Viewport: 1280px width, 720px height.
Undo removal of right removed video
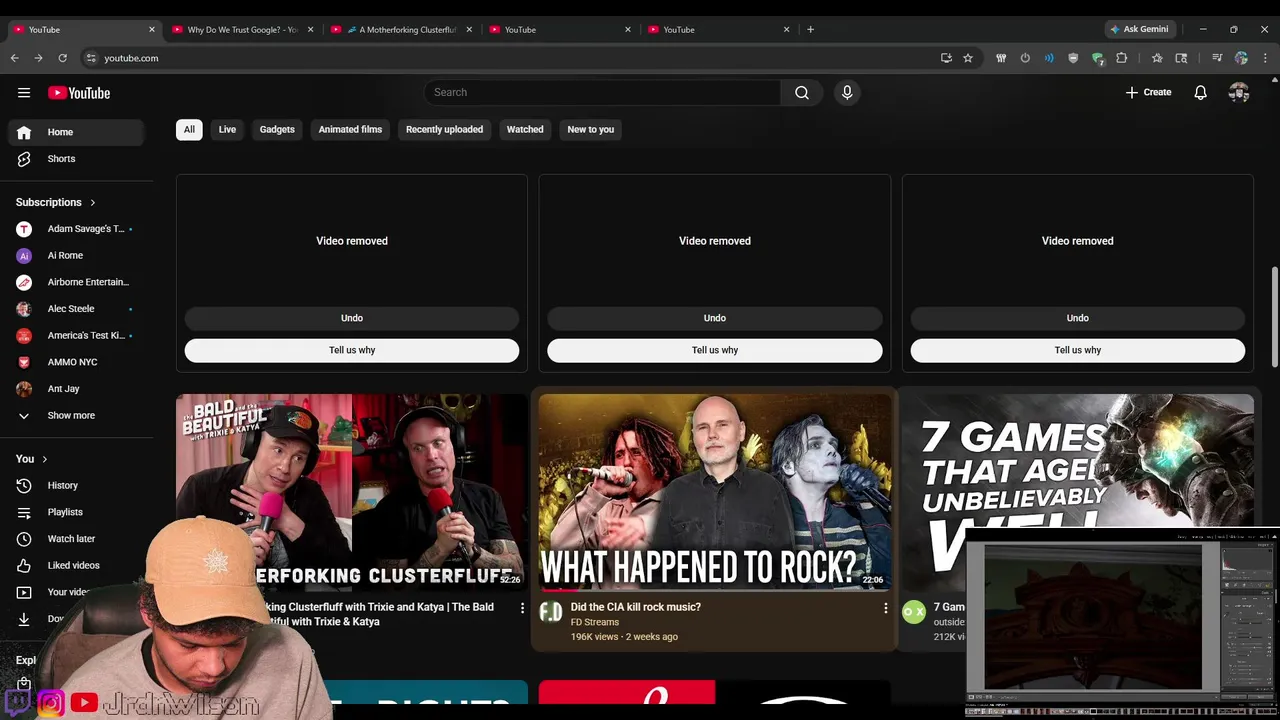pos(1077,318)
